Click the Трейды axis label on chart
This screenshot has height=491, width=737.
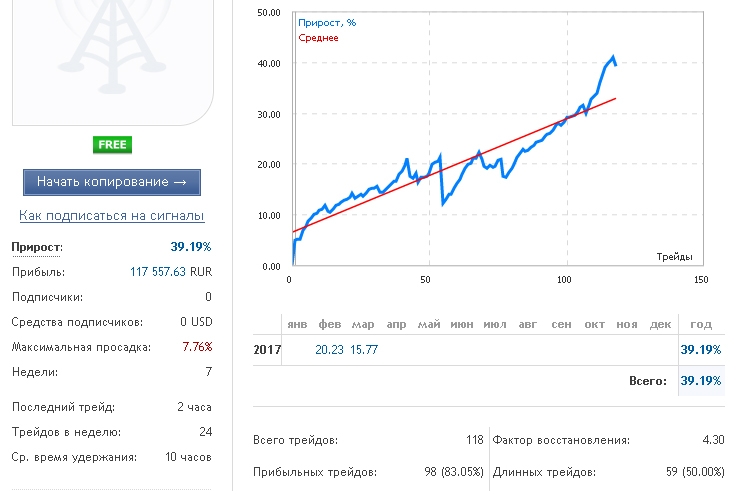(674, 257)
